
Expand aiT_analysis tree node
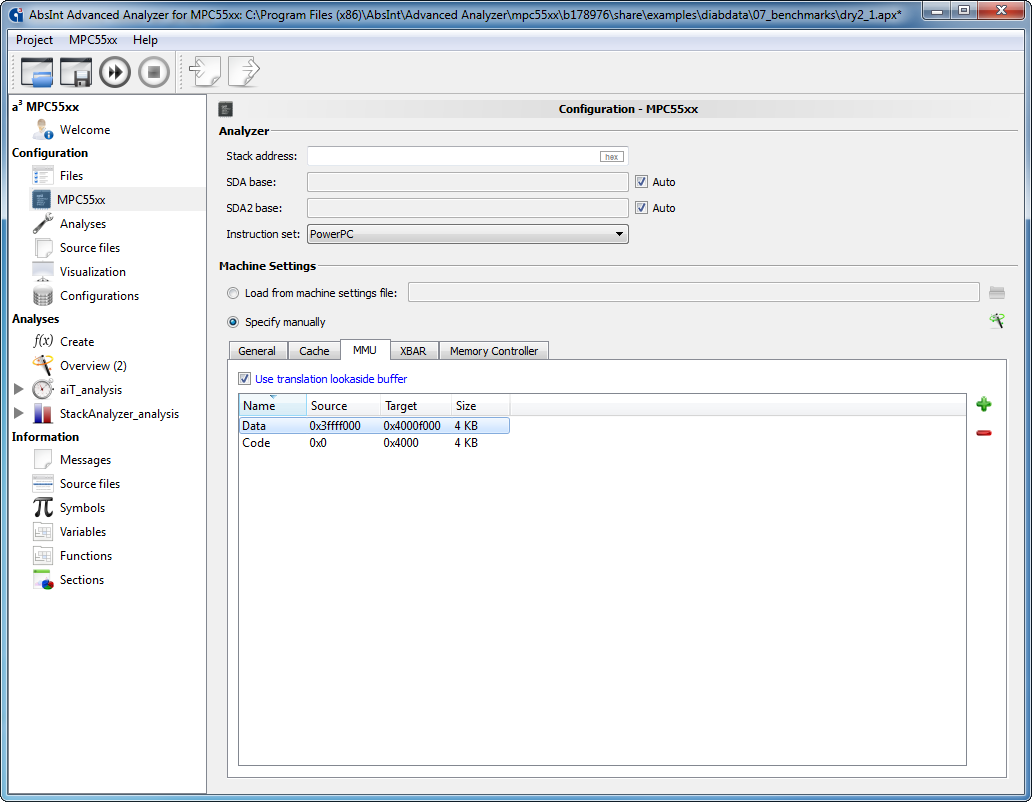click(18, 389)
